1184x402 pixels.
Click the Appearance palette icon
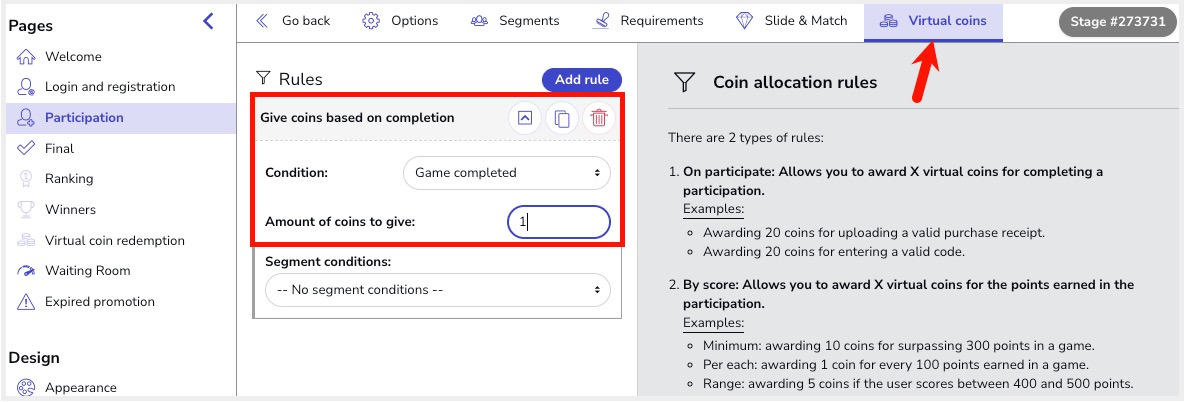26,388
